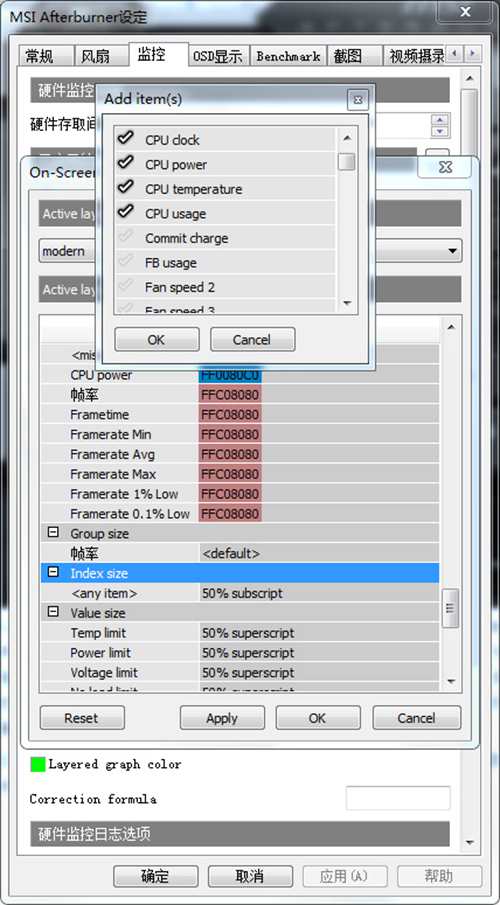Collapse the Value size section
500x905 pixels.
53,612
